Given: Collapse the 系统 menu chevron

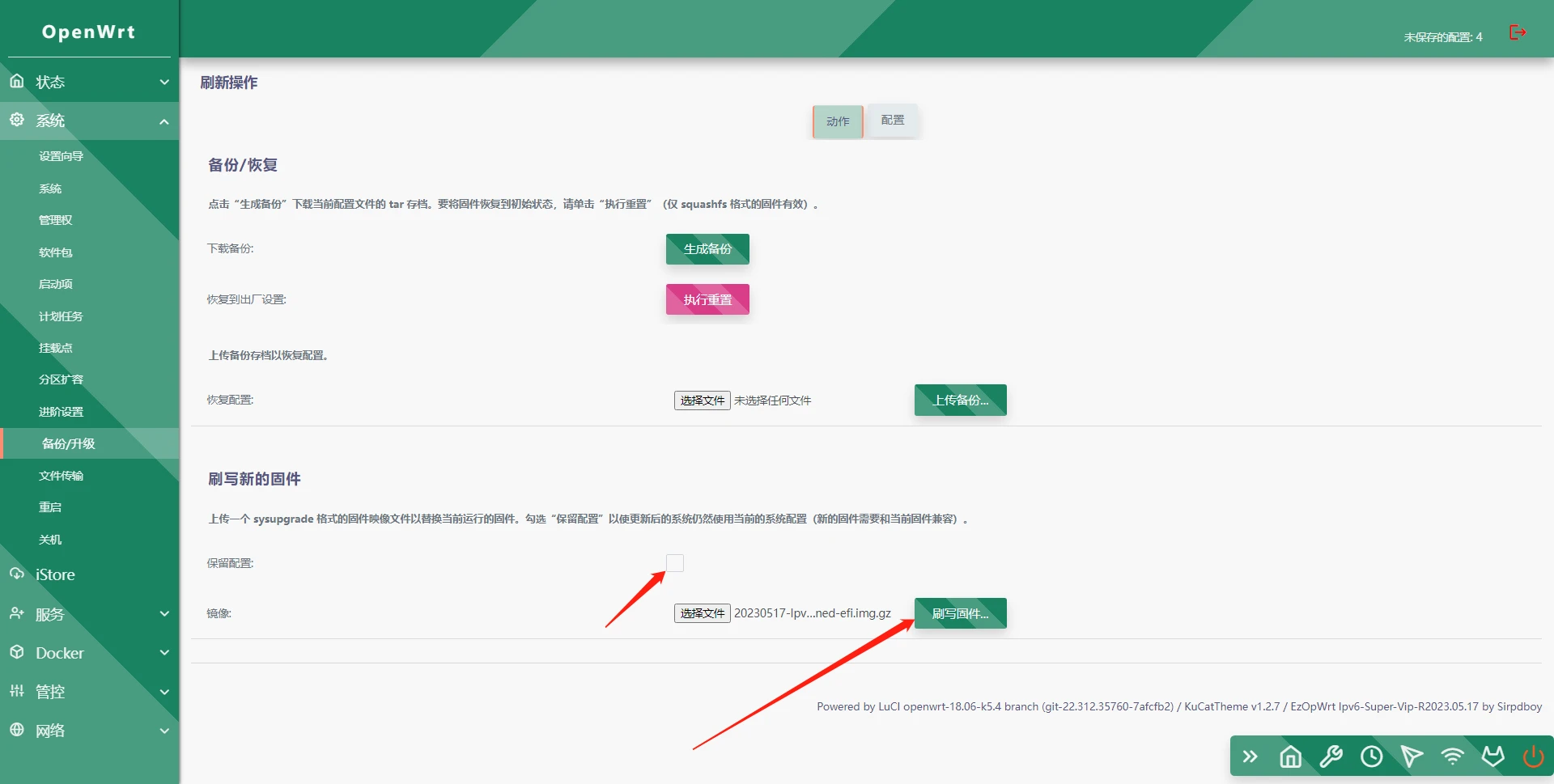Looking at the screenshot, I should (164, 121).
